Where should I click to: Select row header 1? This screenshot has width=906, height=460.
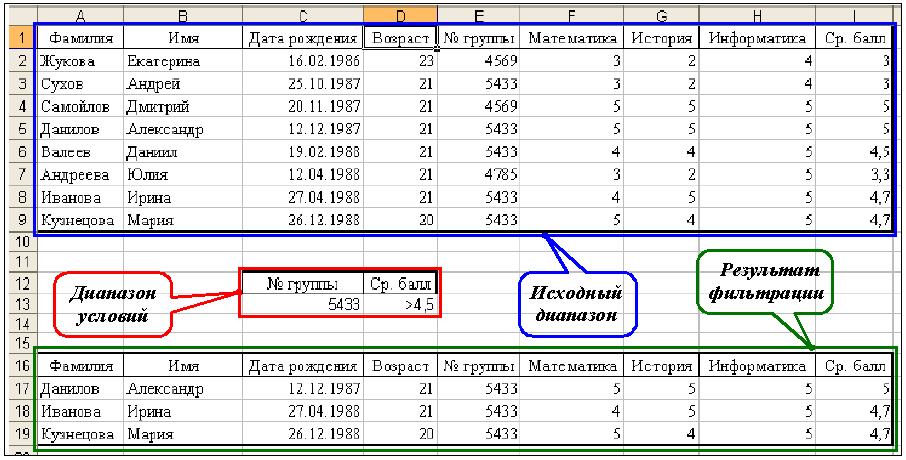(x=23, y=38)
